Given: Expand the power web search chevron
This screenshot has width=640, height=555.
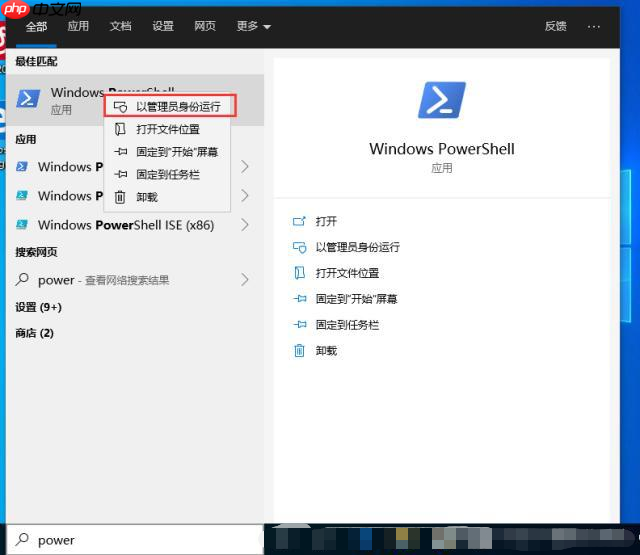Looking at the screenshot, I should 244,280.
